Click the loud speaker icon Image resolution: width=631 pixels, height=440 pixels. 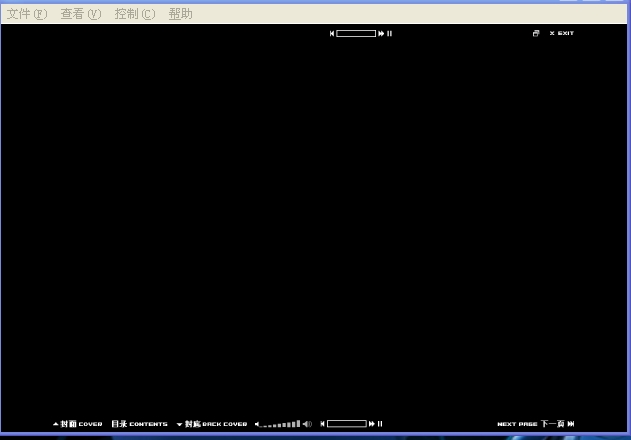pyautogui.click(x=307, y=424)
